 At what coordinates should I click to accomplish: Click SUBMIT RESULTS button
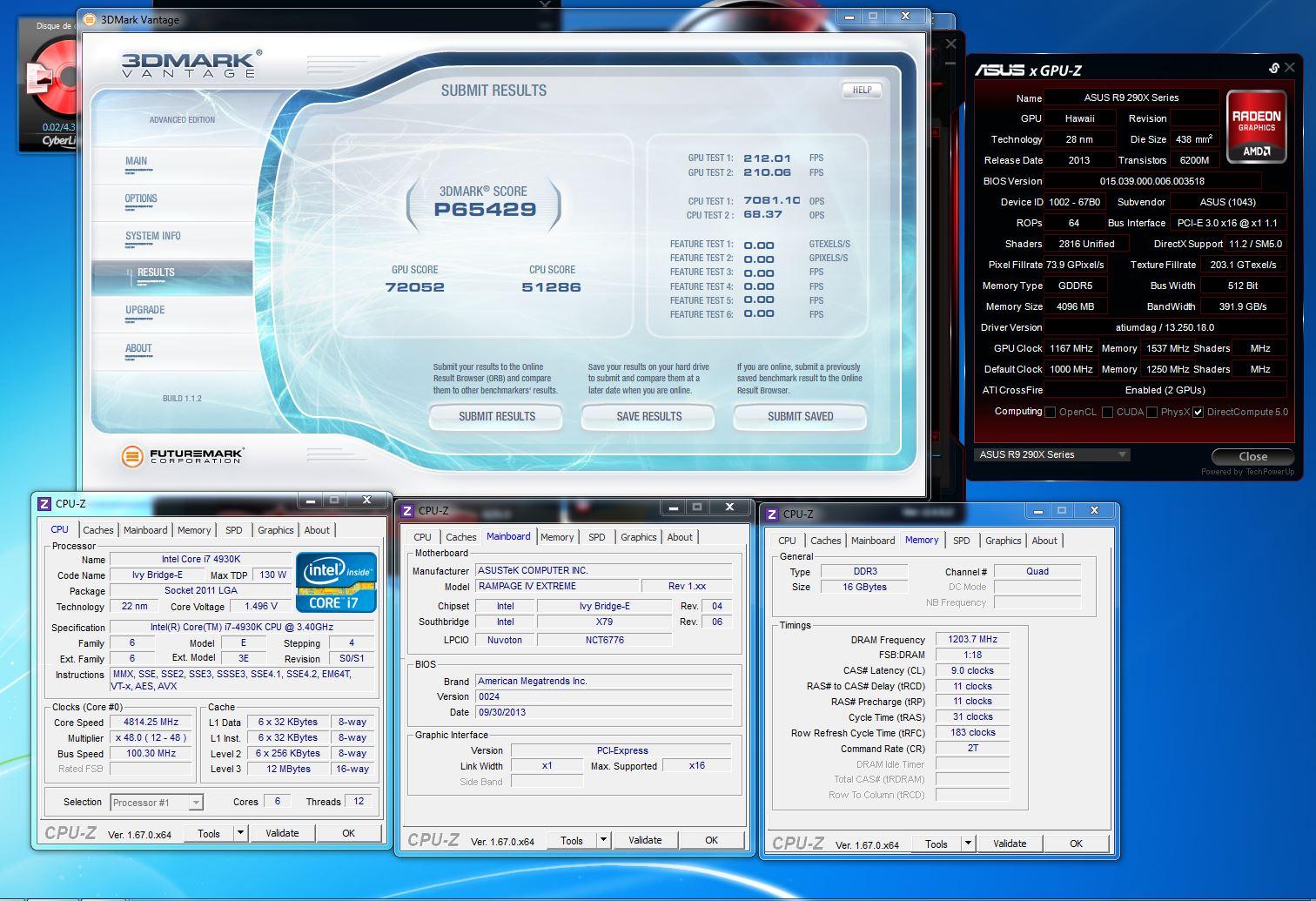point(497,417)
